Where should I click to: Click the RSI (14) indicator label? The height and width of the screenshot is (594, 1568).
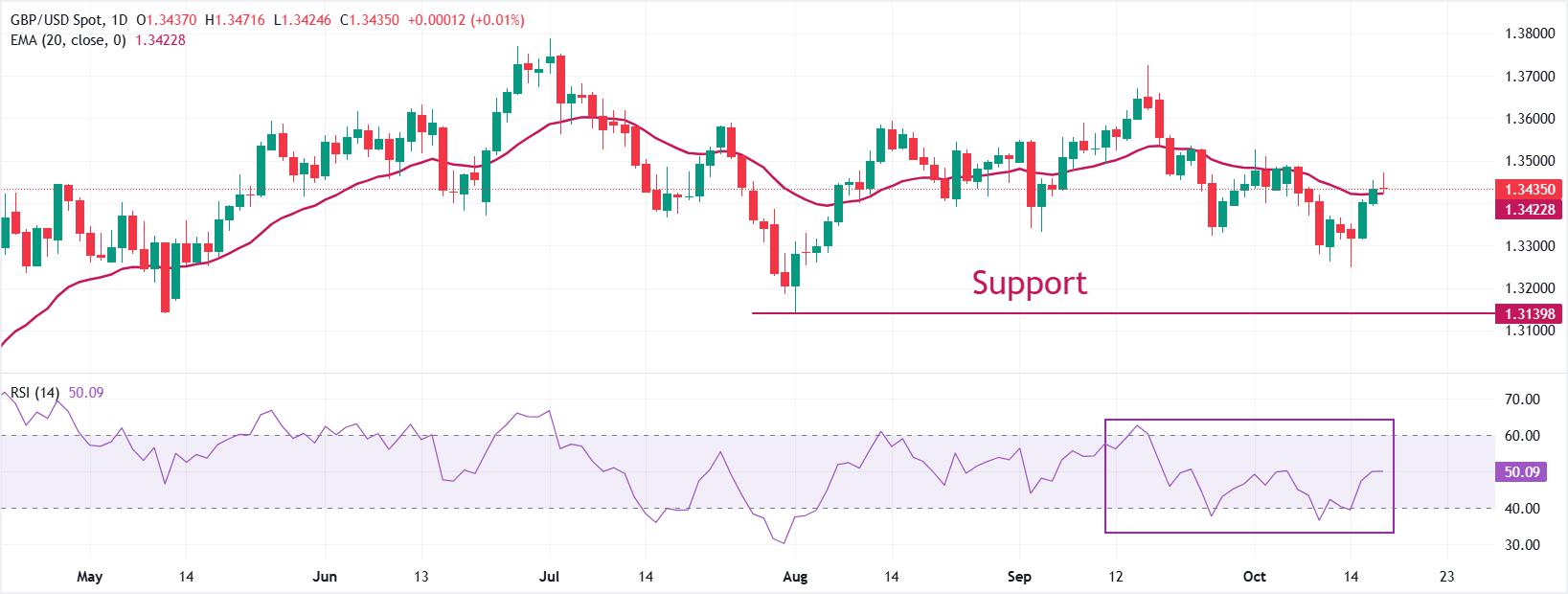35,392
